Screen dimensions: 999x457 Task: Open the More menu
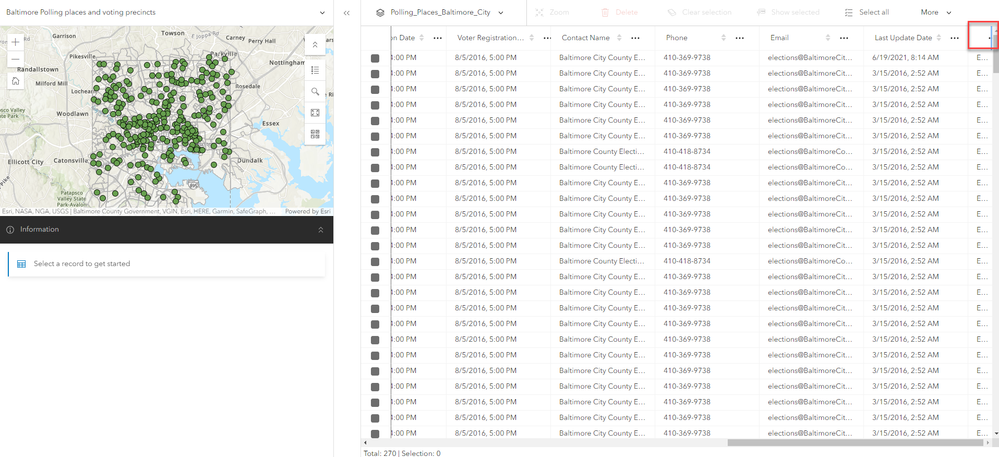click(936, 12)
